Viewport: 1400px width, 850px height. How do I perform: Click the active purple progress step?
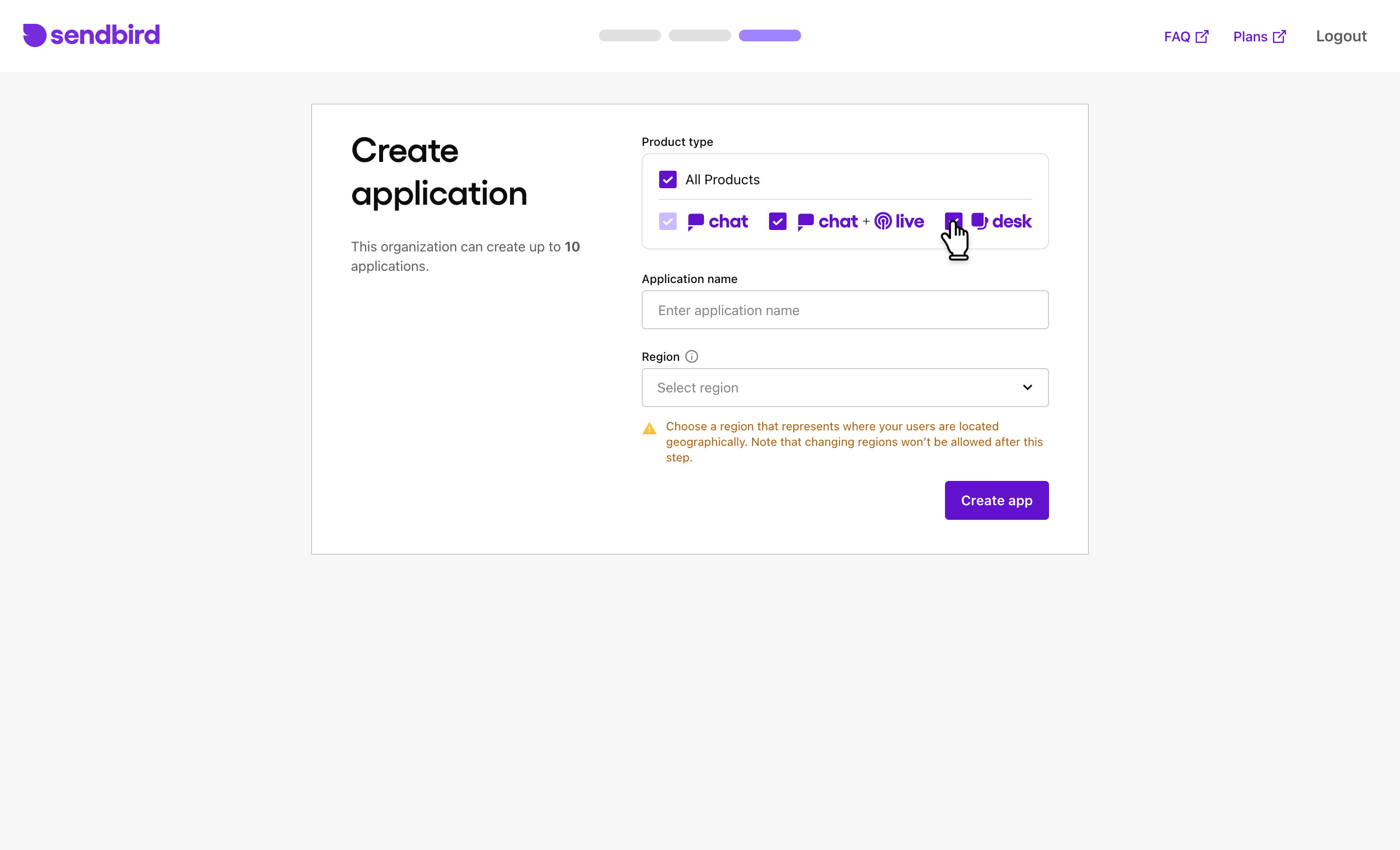[770, 35]
